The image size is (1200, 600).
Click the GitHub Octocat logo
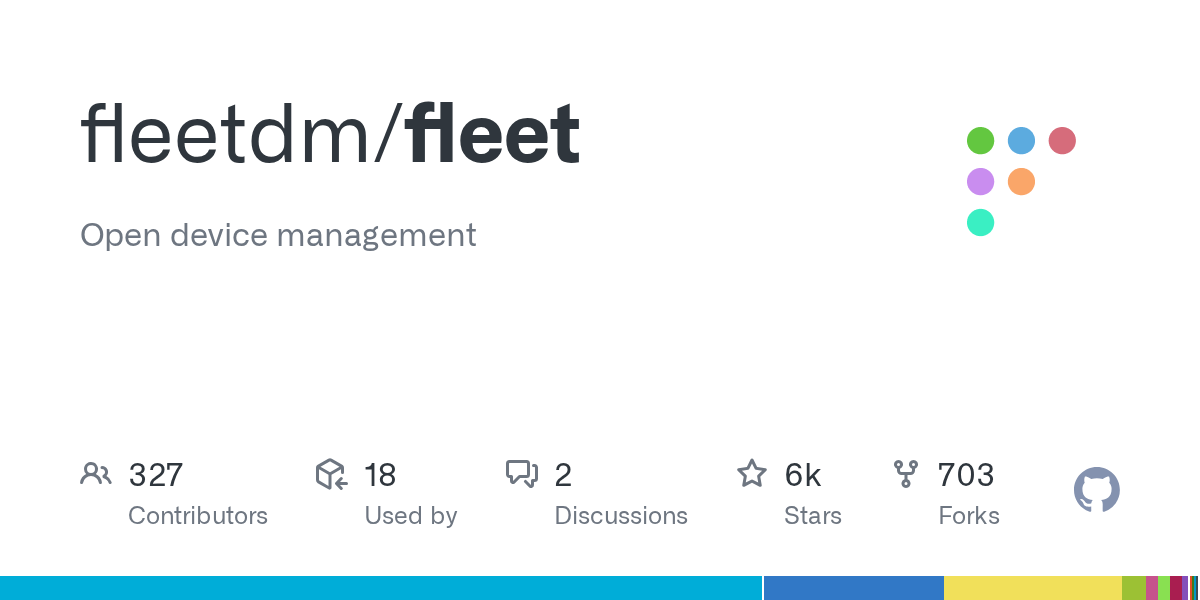[x=1096, y=491]
